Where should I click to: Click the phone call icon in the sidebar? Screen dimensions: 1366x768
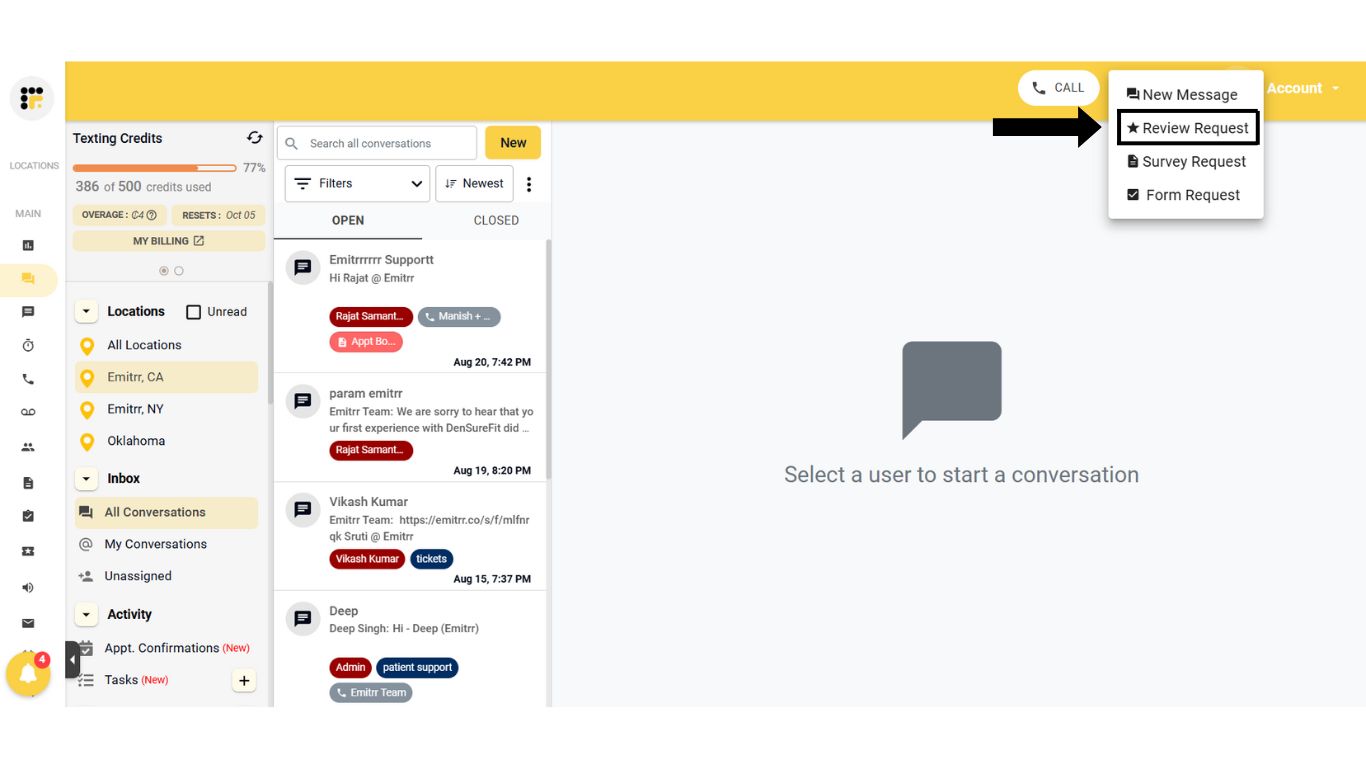pyautogui.click(x=30, y=378)
